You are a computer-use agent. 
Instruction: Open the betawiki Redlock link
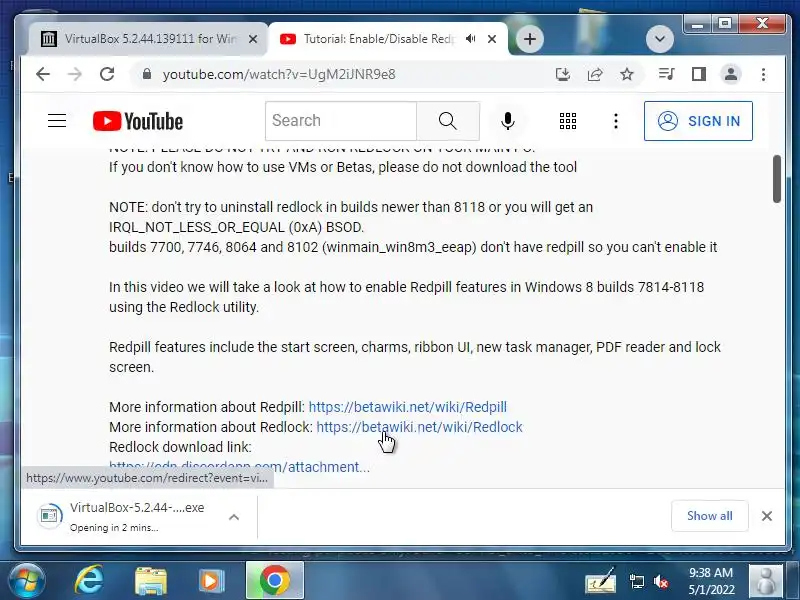[x=419, y=427]
